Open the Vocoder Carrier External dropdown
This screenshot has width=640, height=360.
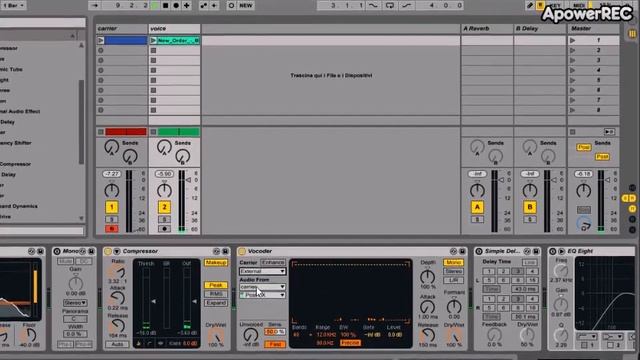[x=262, y=271]
